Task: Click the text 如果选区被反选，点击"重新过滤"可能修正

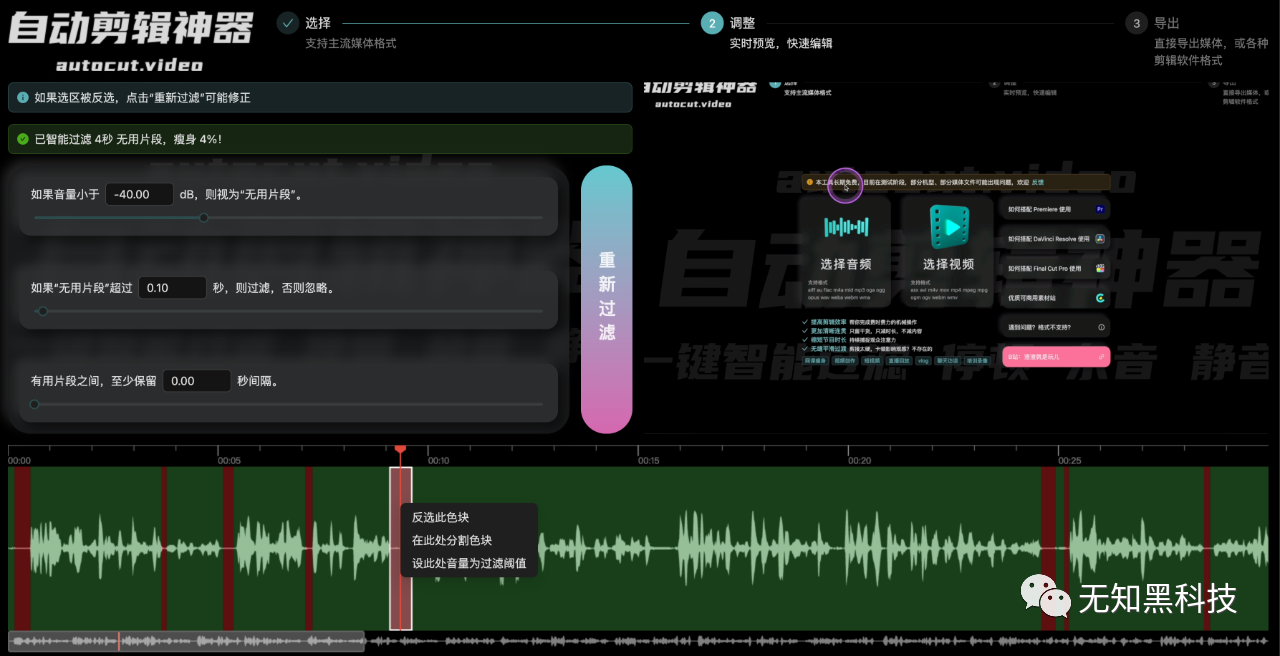Action: pos(142,98)
